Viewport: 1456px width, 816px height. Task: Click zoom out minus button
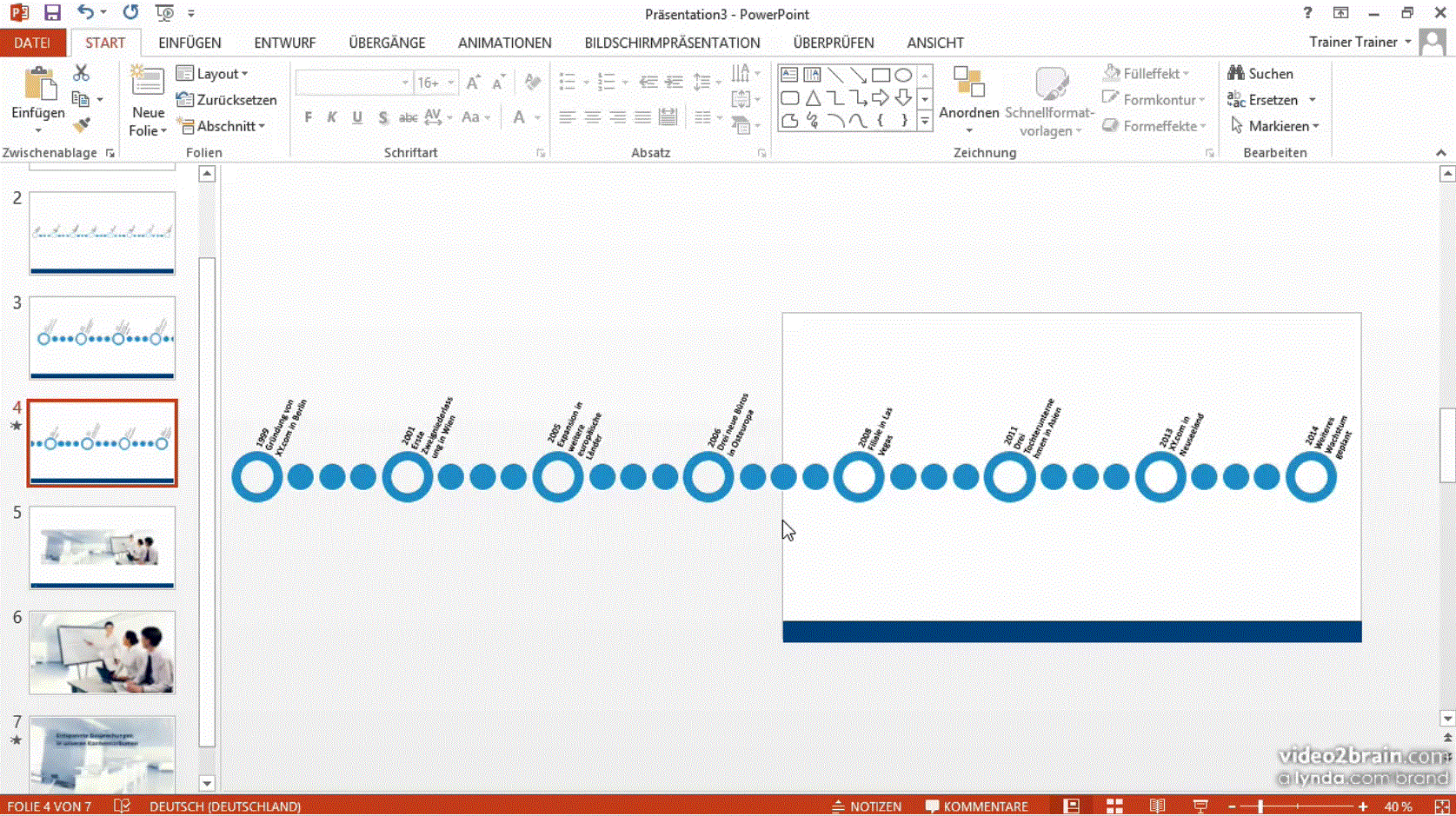1232,806
